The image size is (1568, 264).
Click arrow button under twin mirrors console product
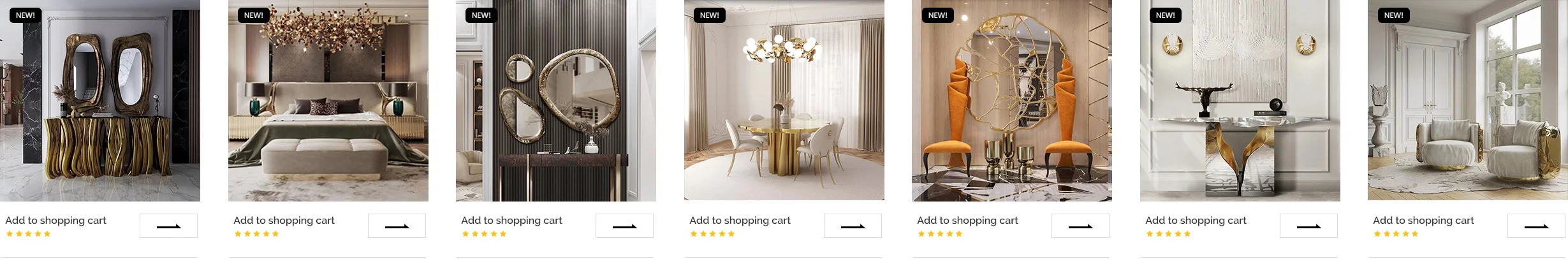tap(168, 226)
